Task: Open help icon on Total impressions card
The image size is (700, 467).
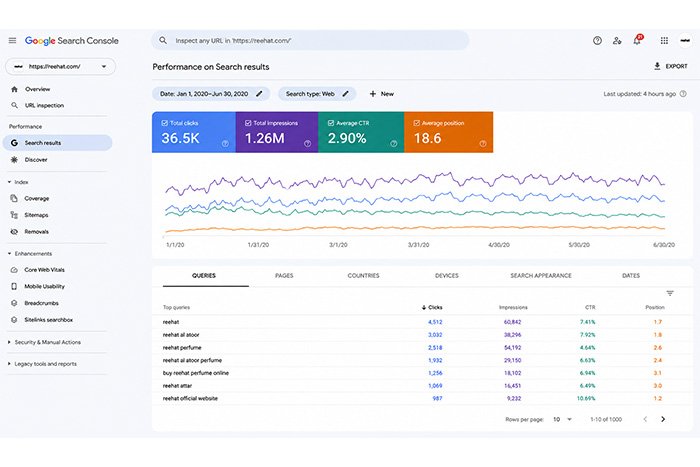Action: pos(308,143)
